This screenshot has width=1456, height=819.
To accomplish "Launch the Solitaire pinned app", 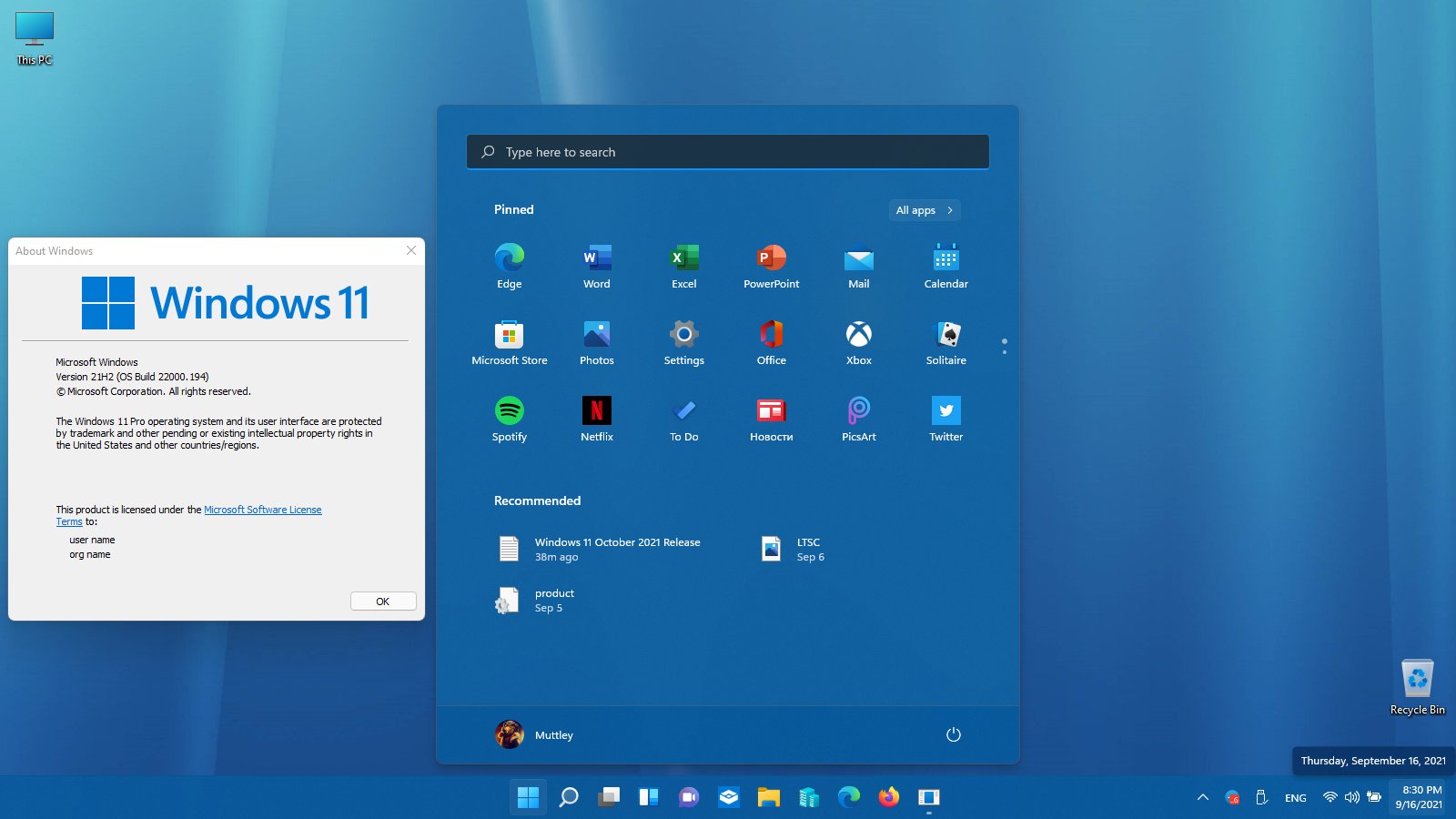I will tap(945, 343).
